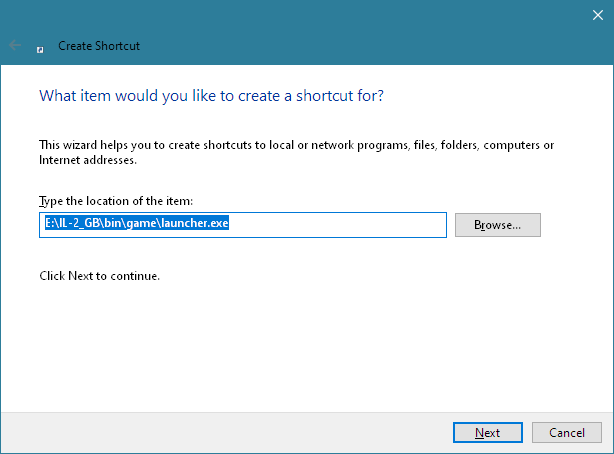
Task: Click the "What item would you like" heading
Action: tap(211, 96)
